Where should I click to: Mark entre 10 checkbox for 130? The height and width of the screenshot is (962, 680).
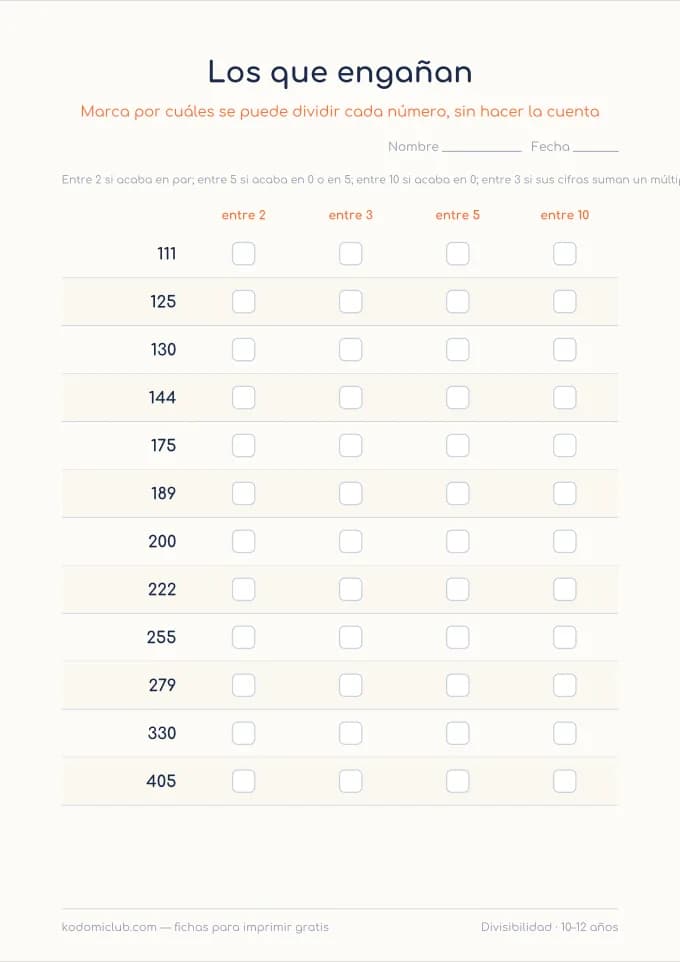[x=565, y=350]
